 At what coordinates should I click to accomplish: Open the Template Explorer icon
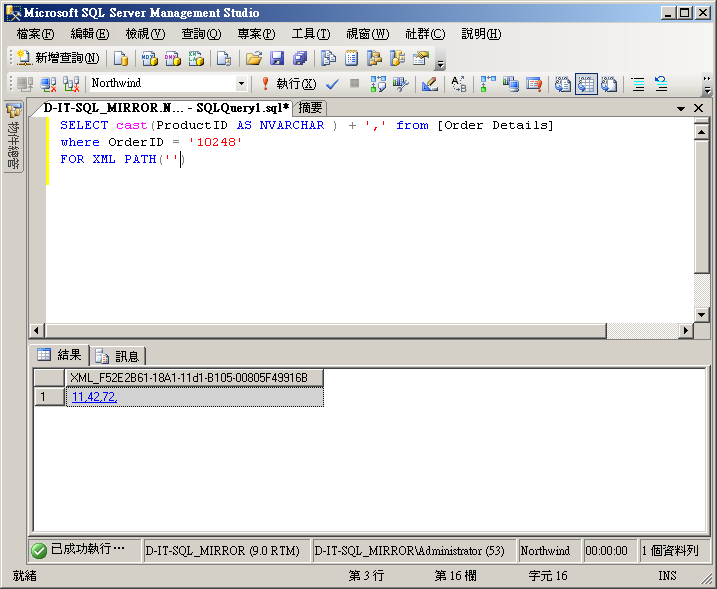[397, 59]
